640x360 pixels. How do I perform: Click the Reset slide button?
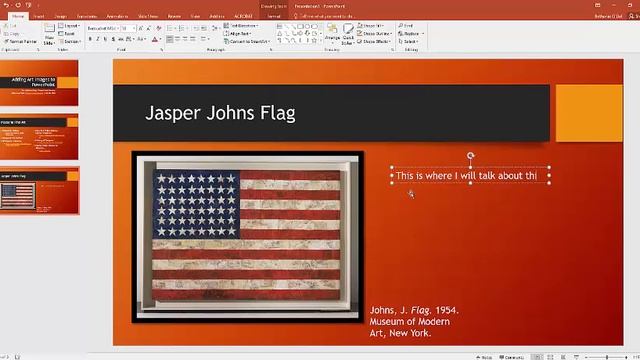coord(67,33)
